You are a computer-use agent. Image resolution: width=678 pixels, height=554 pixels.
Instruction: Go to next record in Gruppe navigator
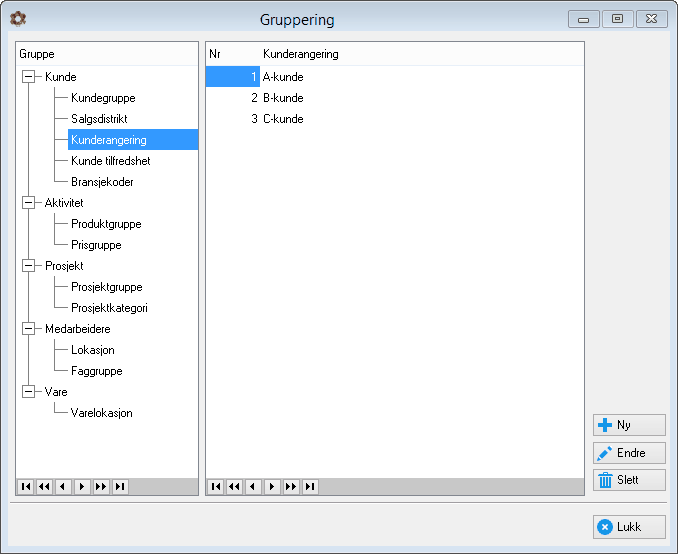pos(82,487)
